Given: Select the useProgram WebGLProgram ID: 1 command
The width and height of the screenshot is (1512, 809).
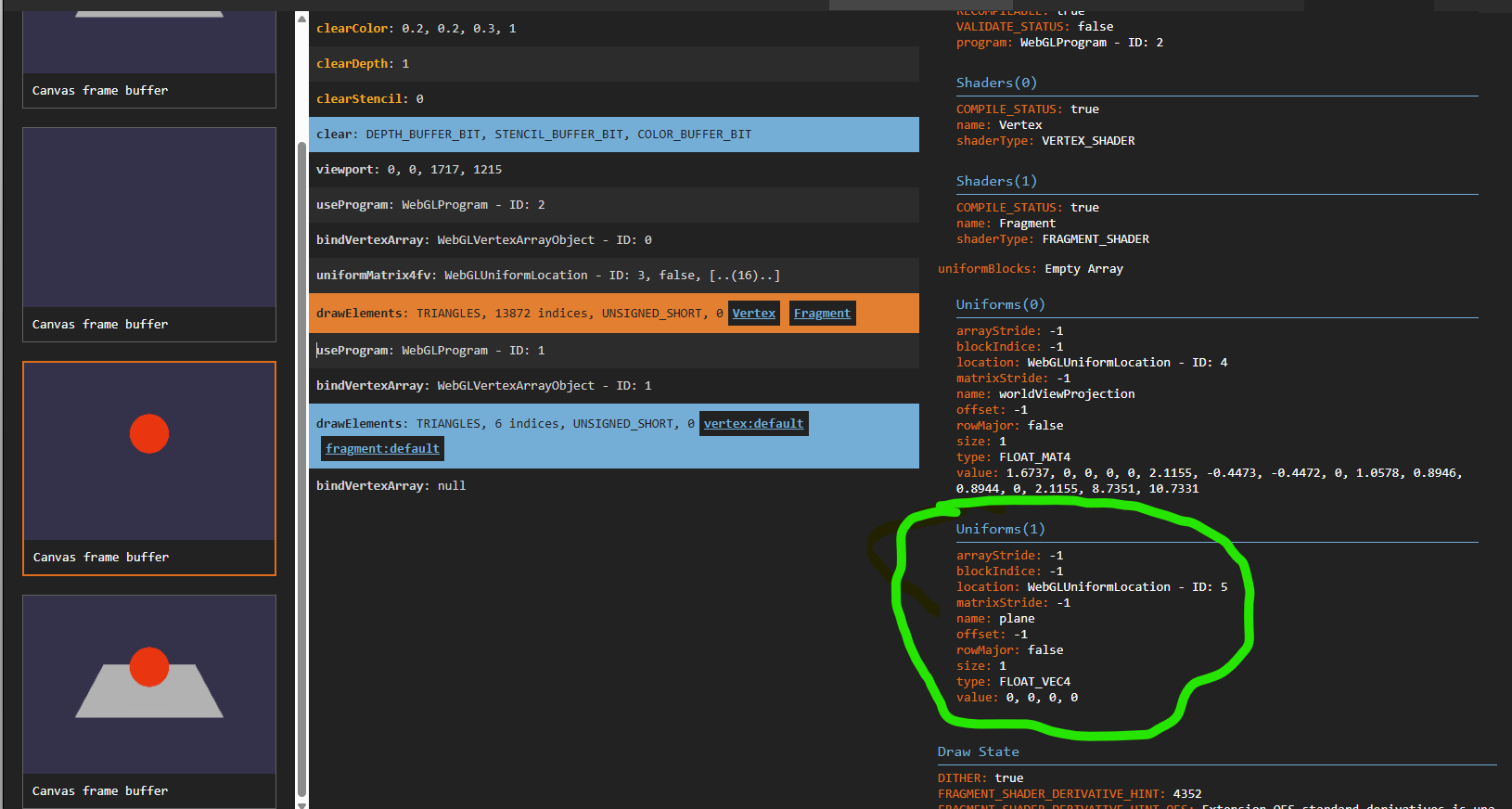Looking at the screenshot, I should (x=614, y=351).
